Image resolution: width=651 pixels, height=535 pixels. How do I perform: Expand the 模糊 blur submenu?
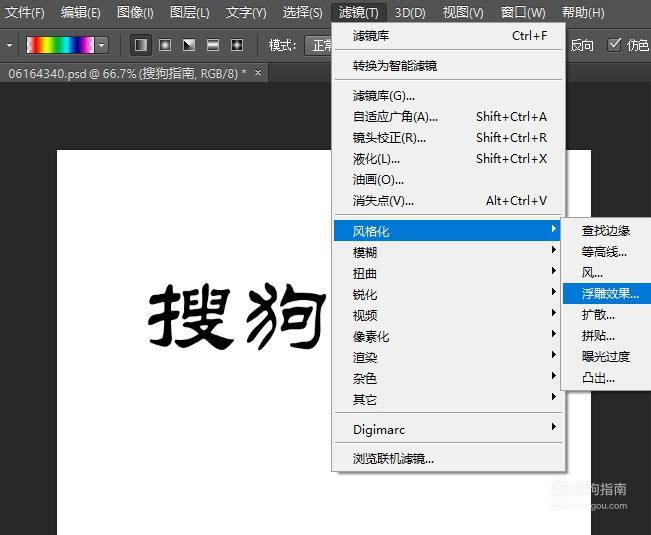coord(448,252)
